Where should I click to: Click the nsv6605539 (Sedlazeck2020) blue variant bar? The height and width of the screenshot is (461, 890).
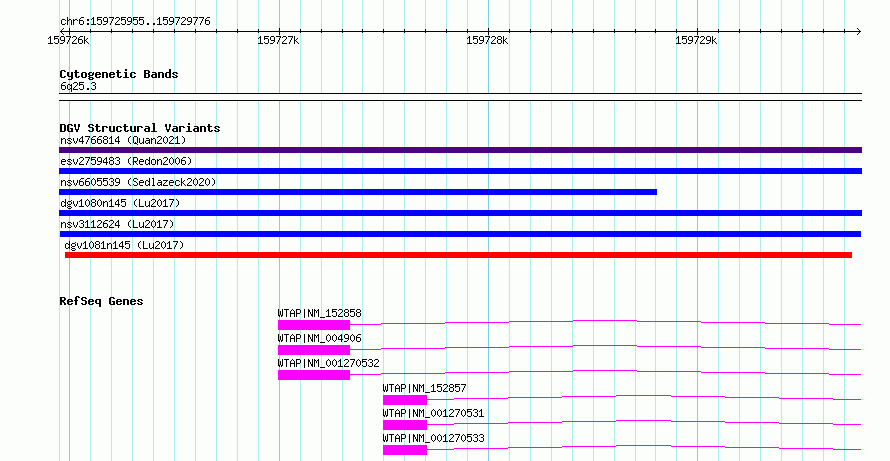click(358, 192)
